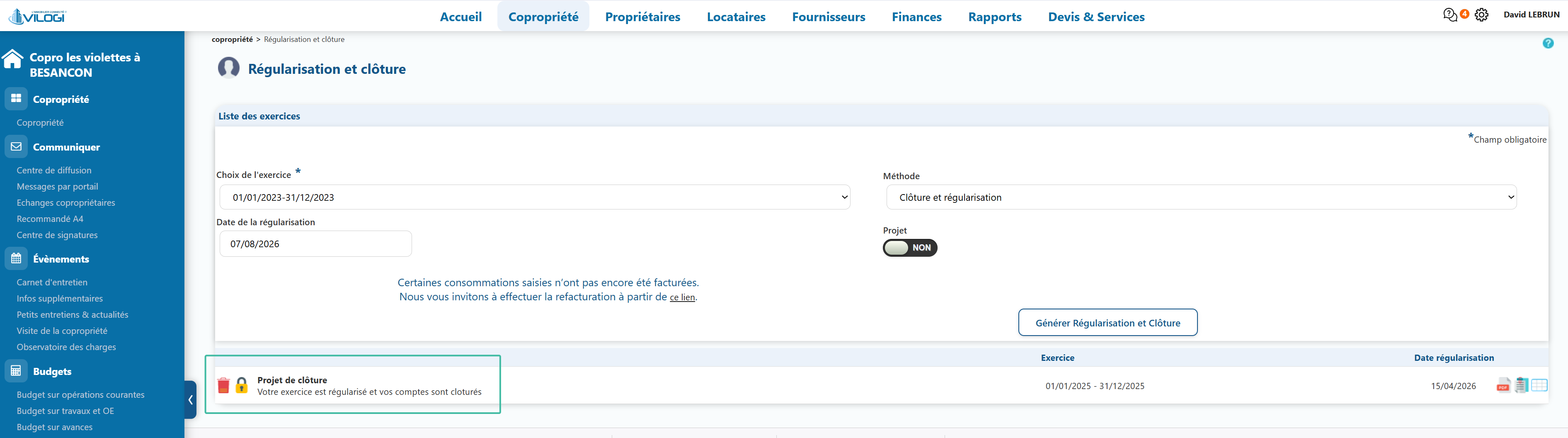Open the notifications badge showing 4

coord(1464,13)
